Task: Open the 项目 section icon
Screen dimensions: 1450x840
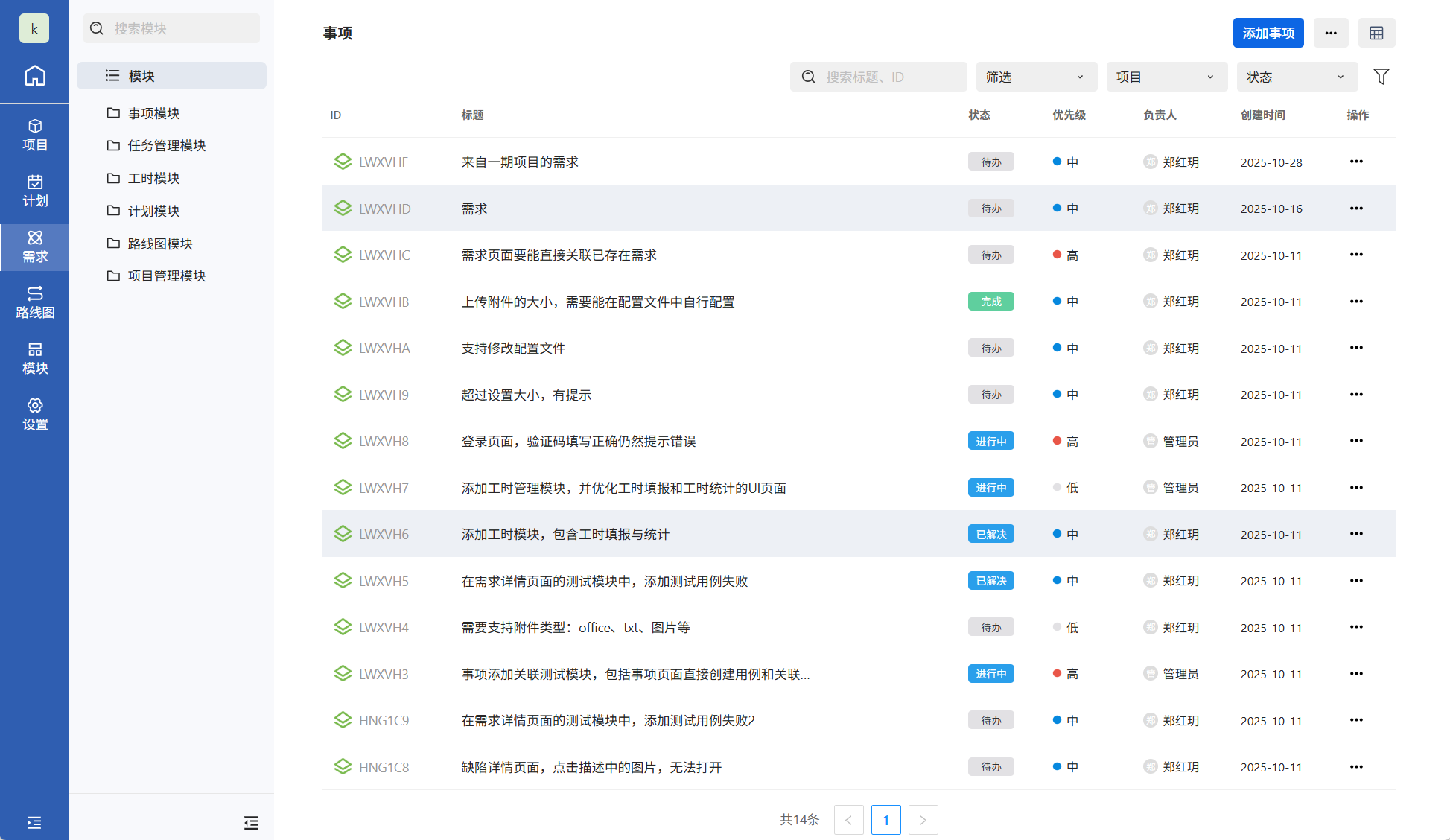Action: [34, 135]
